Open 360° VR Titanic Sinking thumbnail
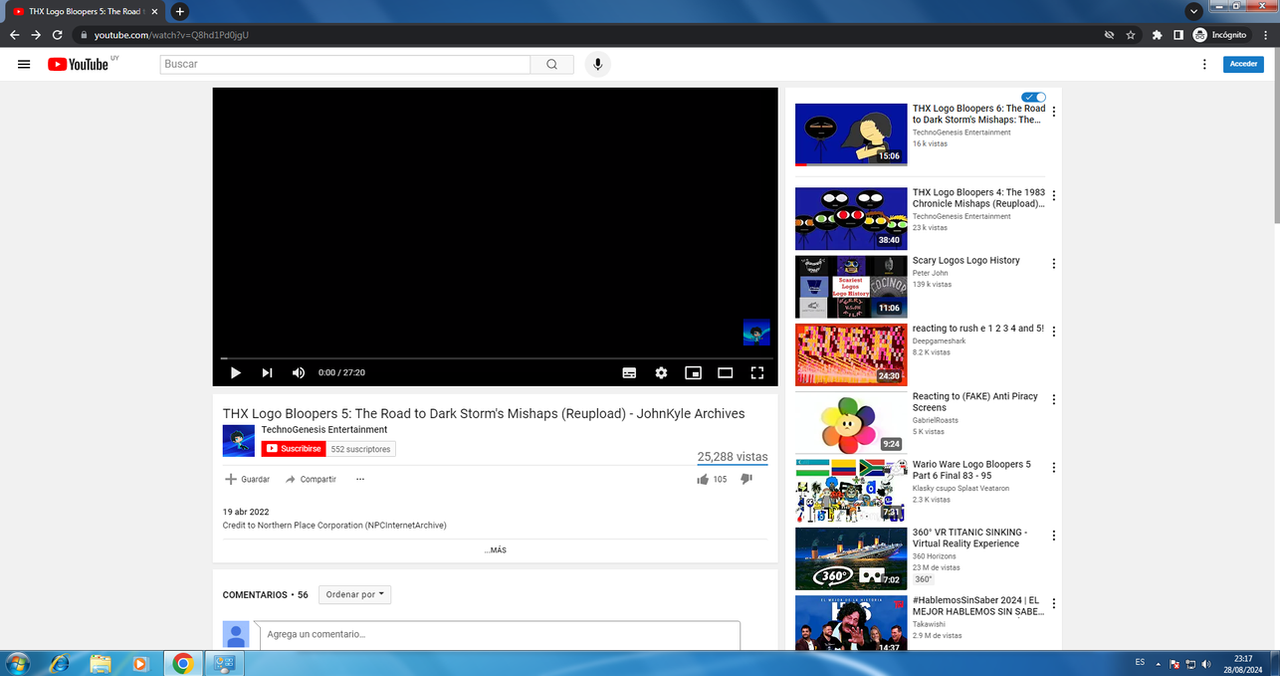The height and width of the screenshot is (676, 1280). coord(851,558)
